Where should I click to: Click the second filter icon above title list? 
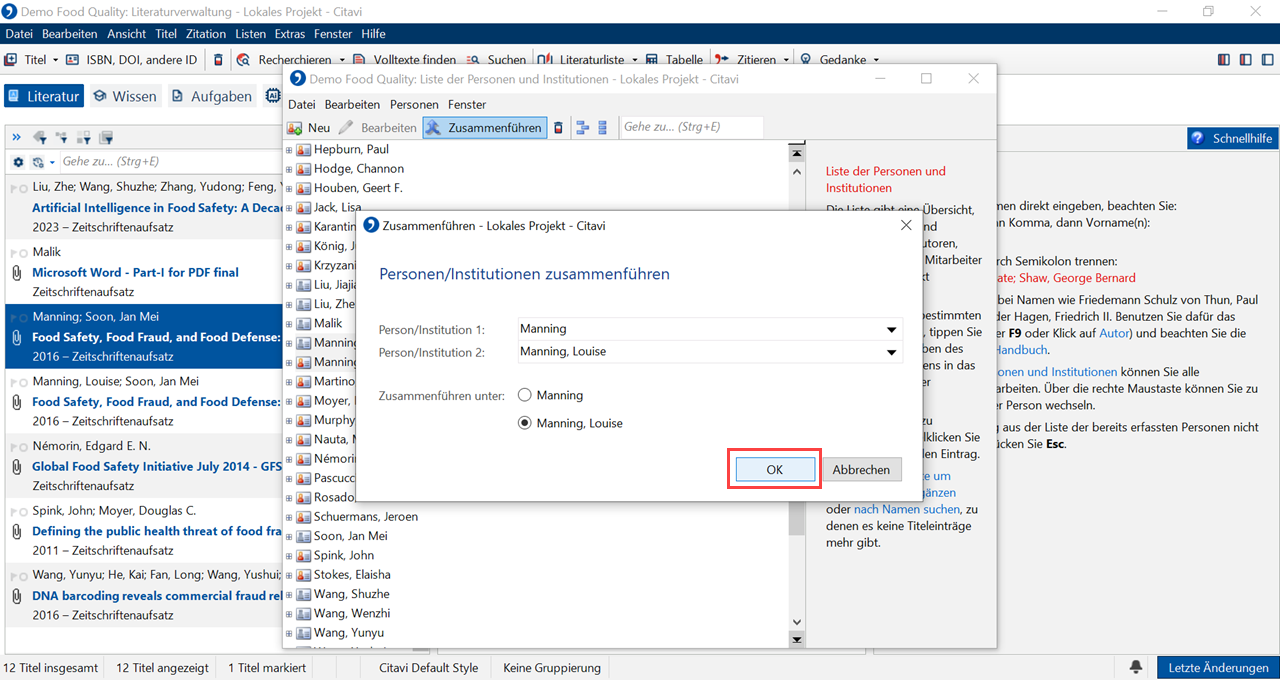click(x=62, y=137)
